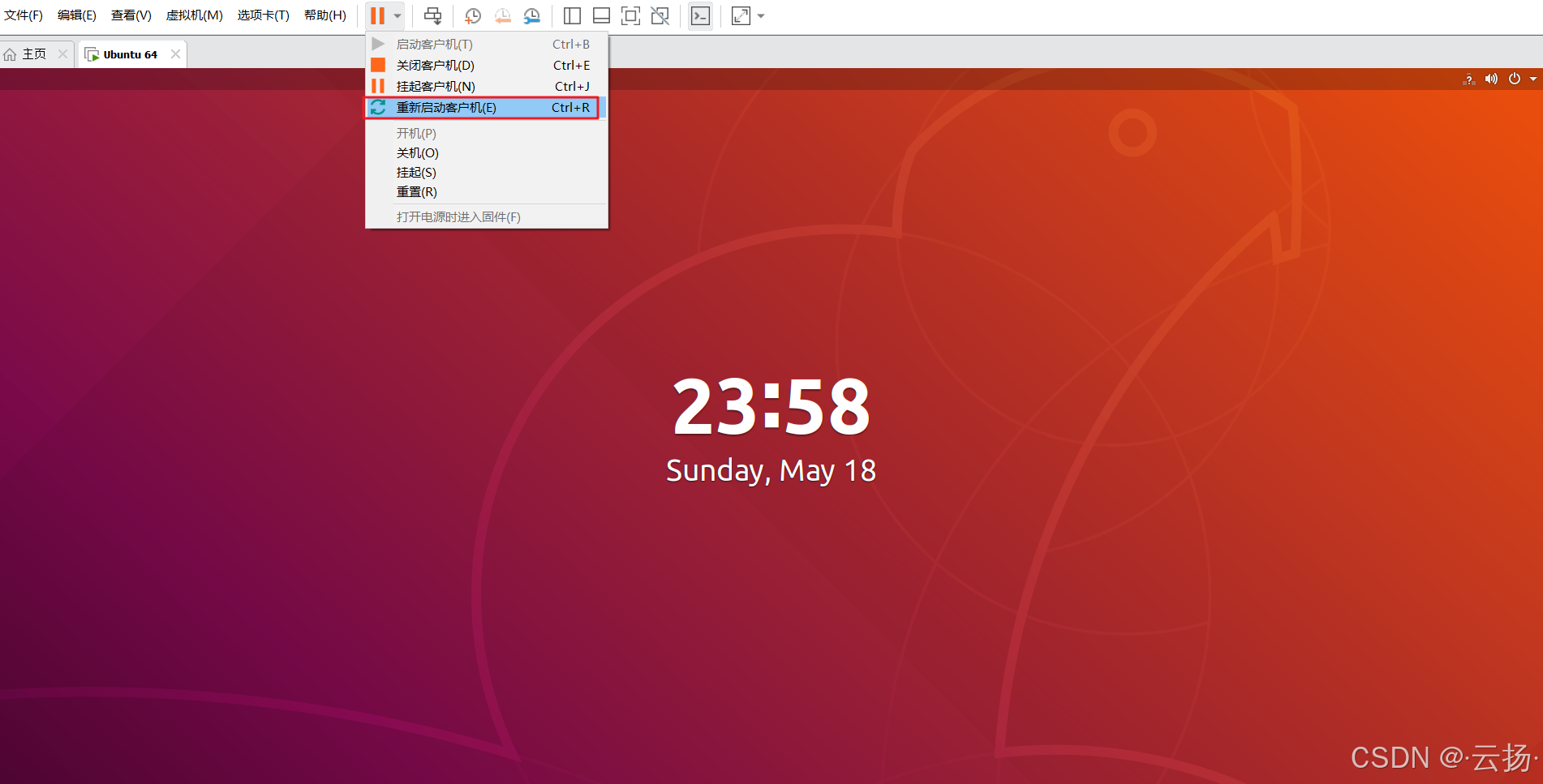The width and height of the screenshot is (1543, 784).
Task: Open snapshot manager wrench-clock icon
Action: click(531, 15)
